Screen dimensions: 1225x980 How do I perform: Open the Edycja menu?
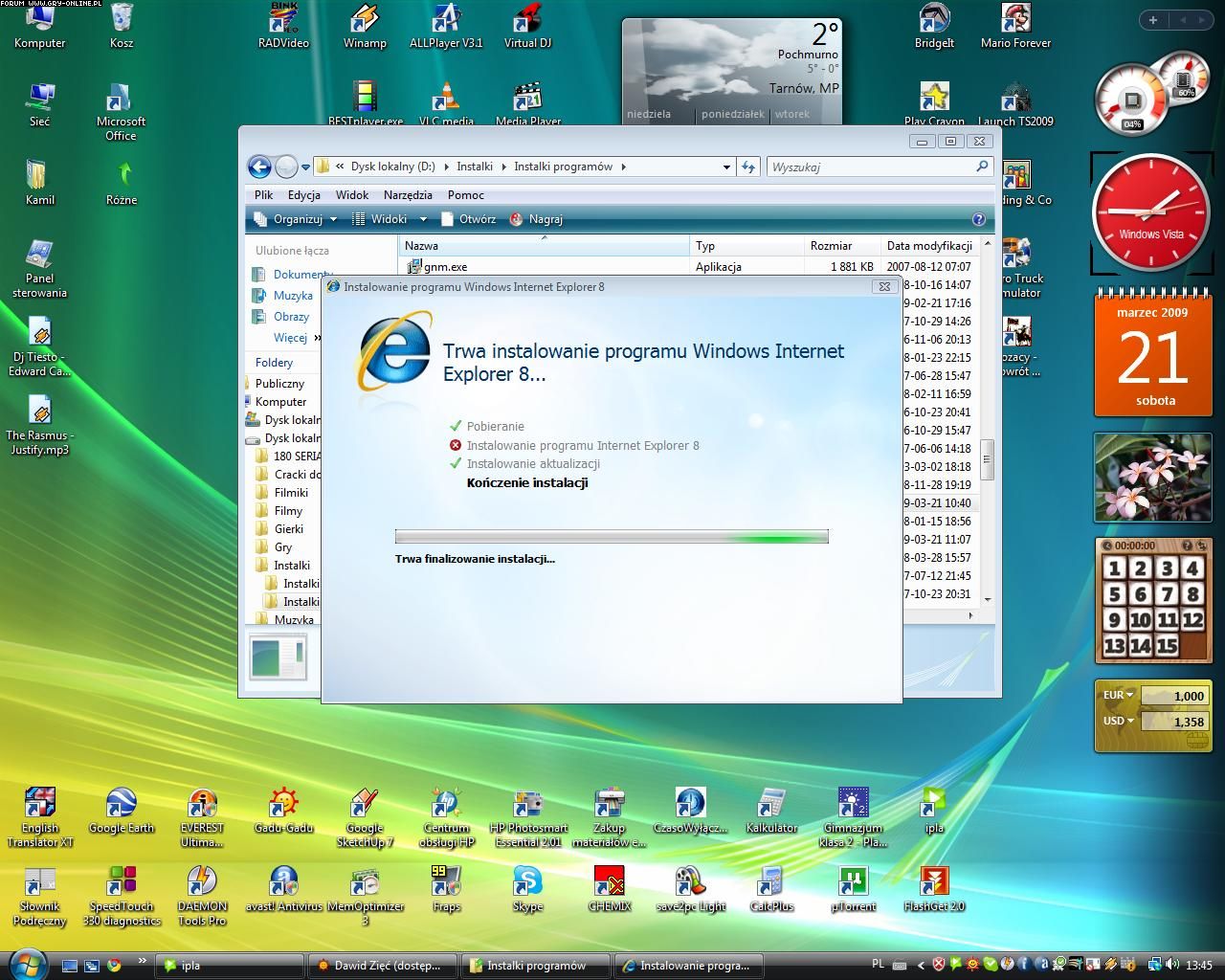[304, 195]
